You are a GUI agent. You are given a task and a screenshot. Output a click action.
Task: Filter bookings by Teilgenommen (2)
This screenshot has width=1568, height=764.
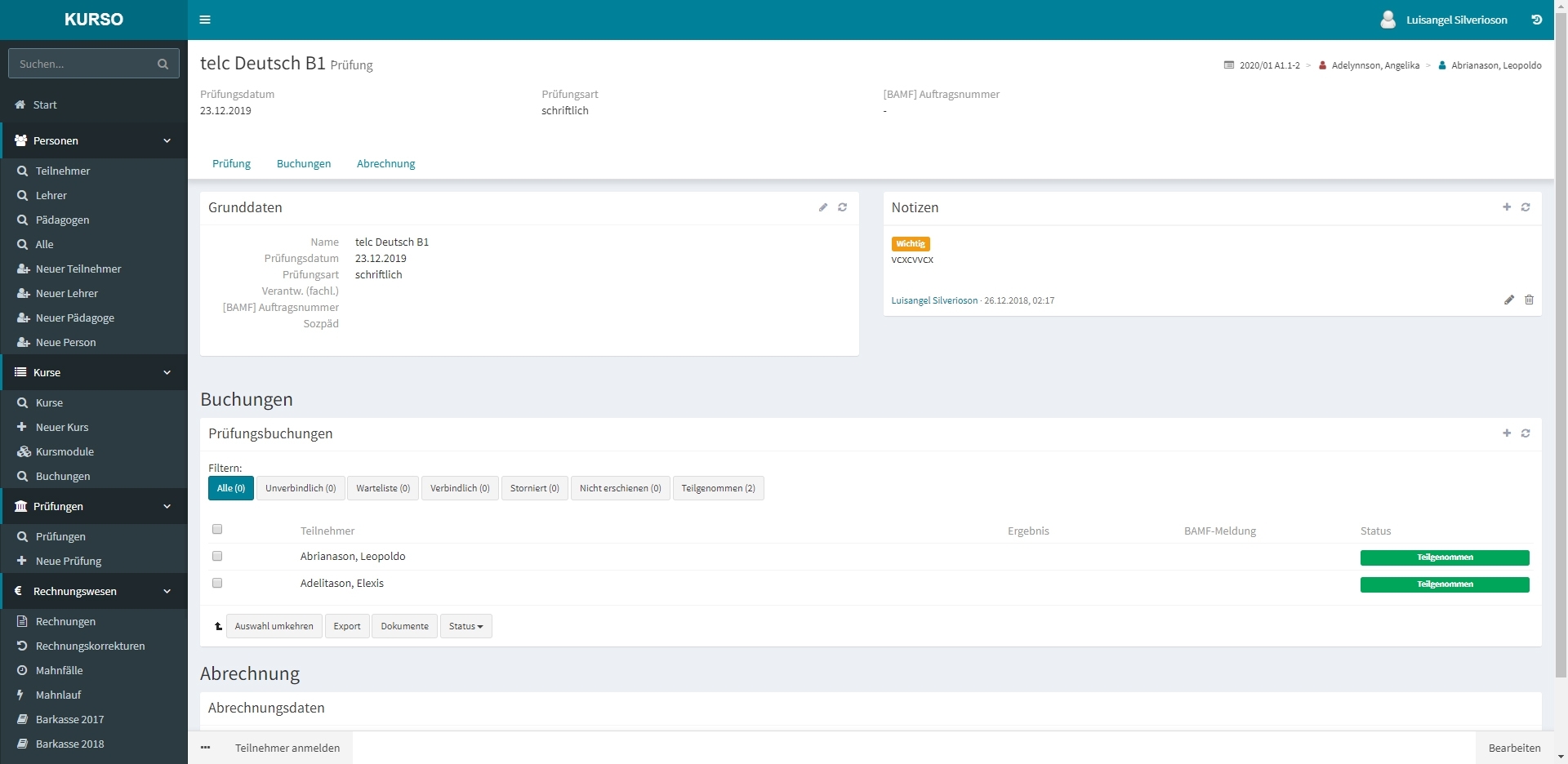pos(719,488)
